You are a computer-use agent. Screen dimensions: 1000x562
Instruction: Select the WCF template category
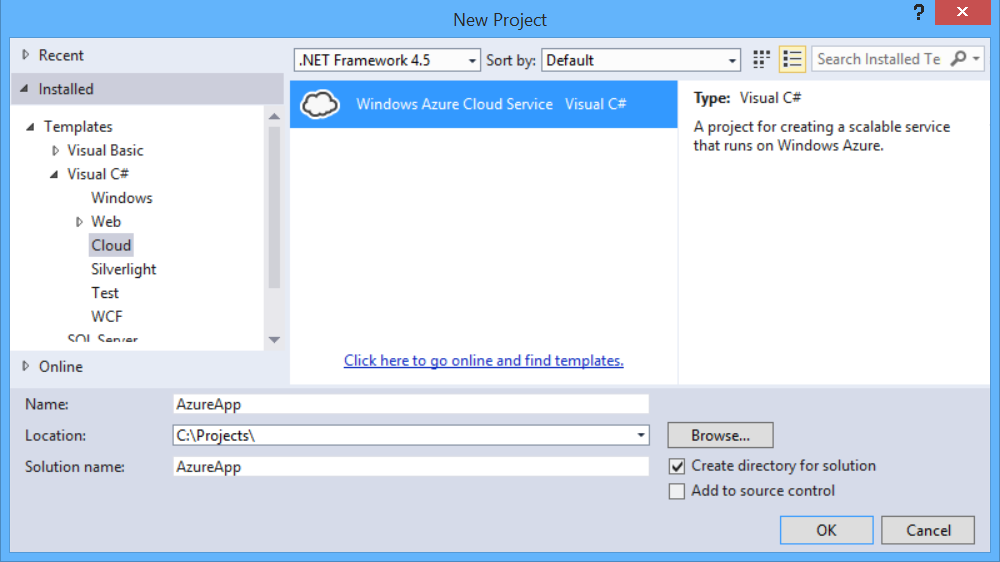(x=107, y=316)
